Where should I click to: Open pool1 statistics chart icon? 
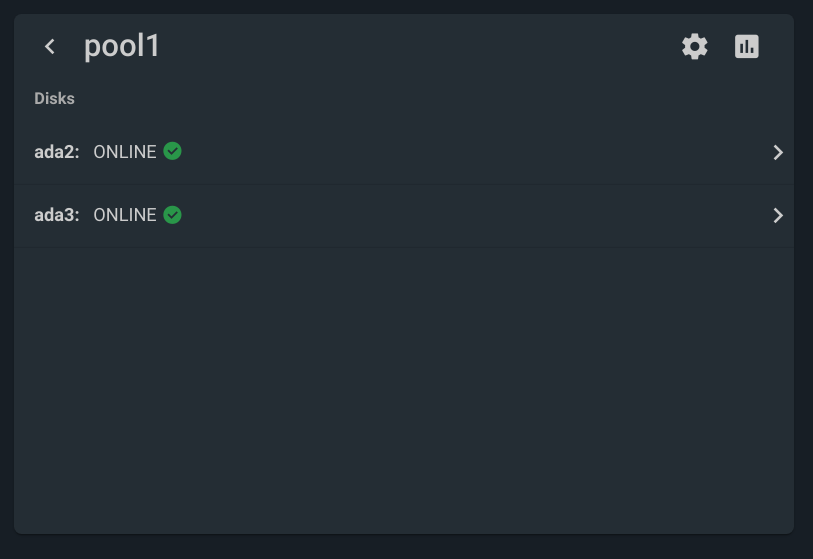pos(747,47)
